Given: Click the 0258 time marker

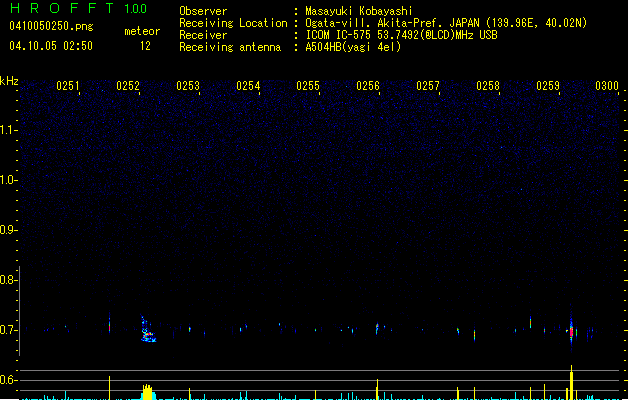Looking at the screenshot, I should (x=488, y=86).
